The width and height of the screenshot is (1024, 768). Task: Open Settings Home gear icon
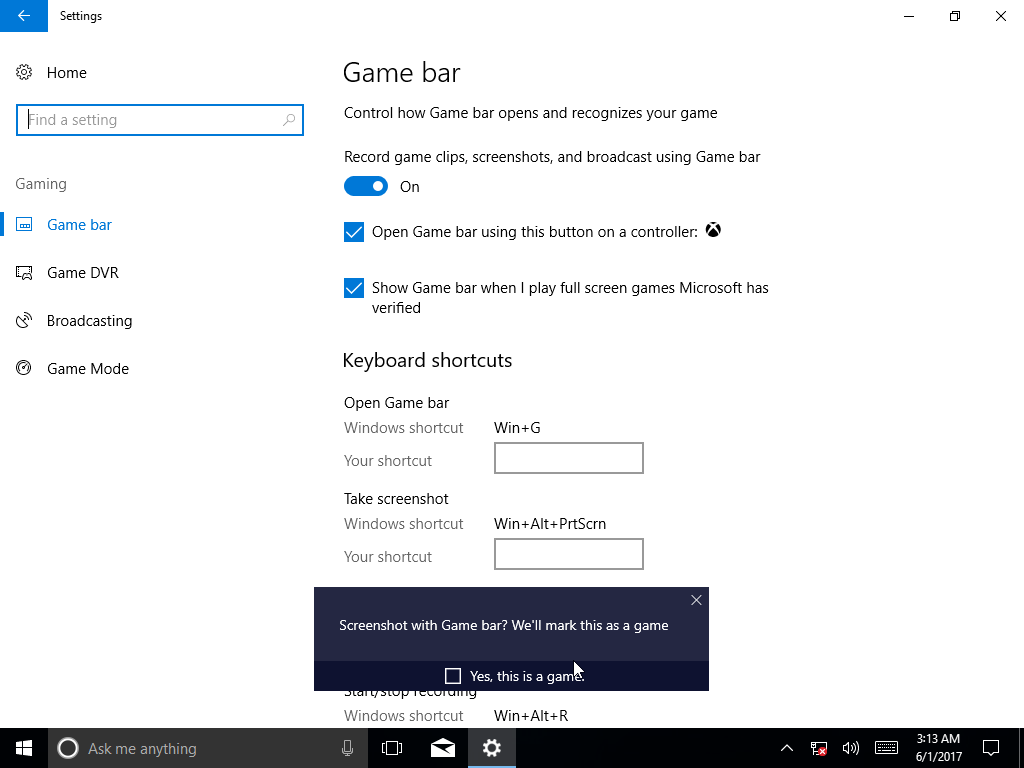pyautogui.click(x=24, y=72)
